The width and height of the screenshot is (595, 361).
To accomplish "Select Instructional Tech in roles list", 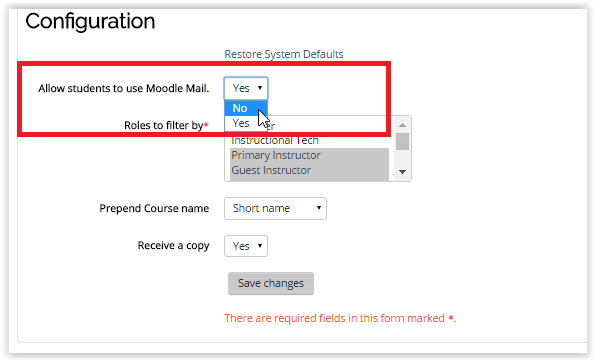I will (309, 140).
